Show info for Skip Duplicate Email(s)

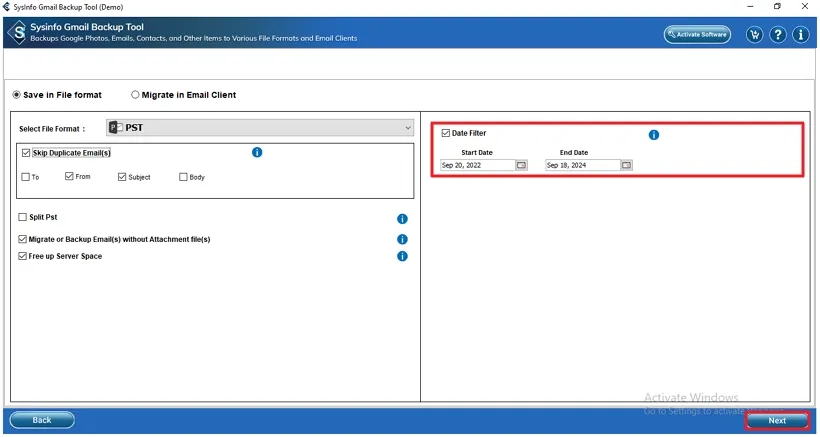257,152
